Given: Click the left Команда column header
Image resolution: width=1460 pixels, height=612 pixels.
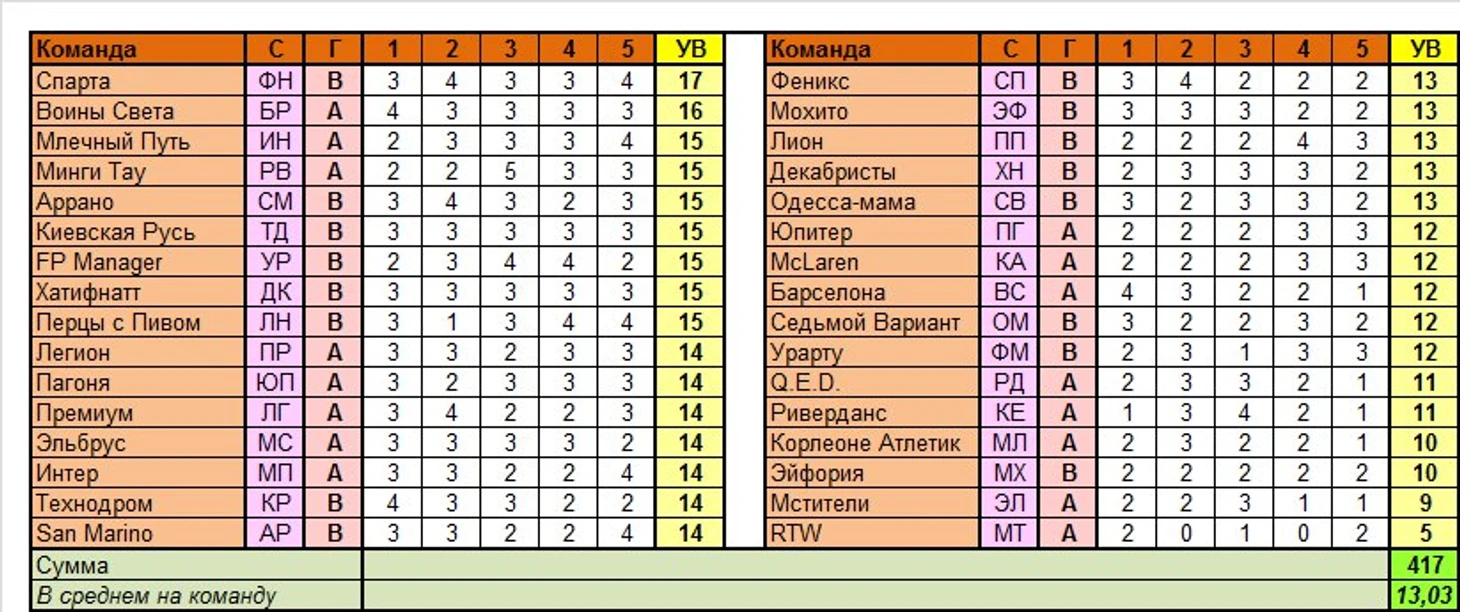Looking at the screenshot, I should coord(139,49).
